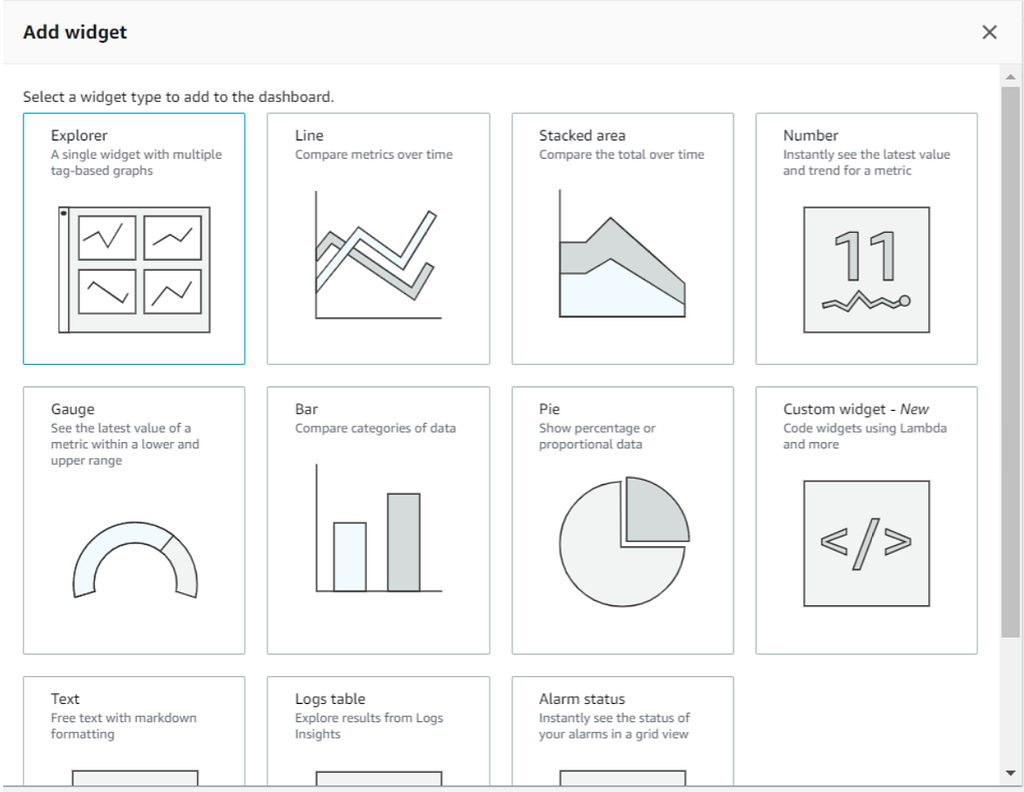Screen dimensions: 1024x792
Task: Click the 'Number' widget title
Action: [x=810, y=135]
